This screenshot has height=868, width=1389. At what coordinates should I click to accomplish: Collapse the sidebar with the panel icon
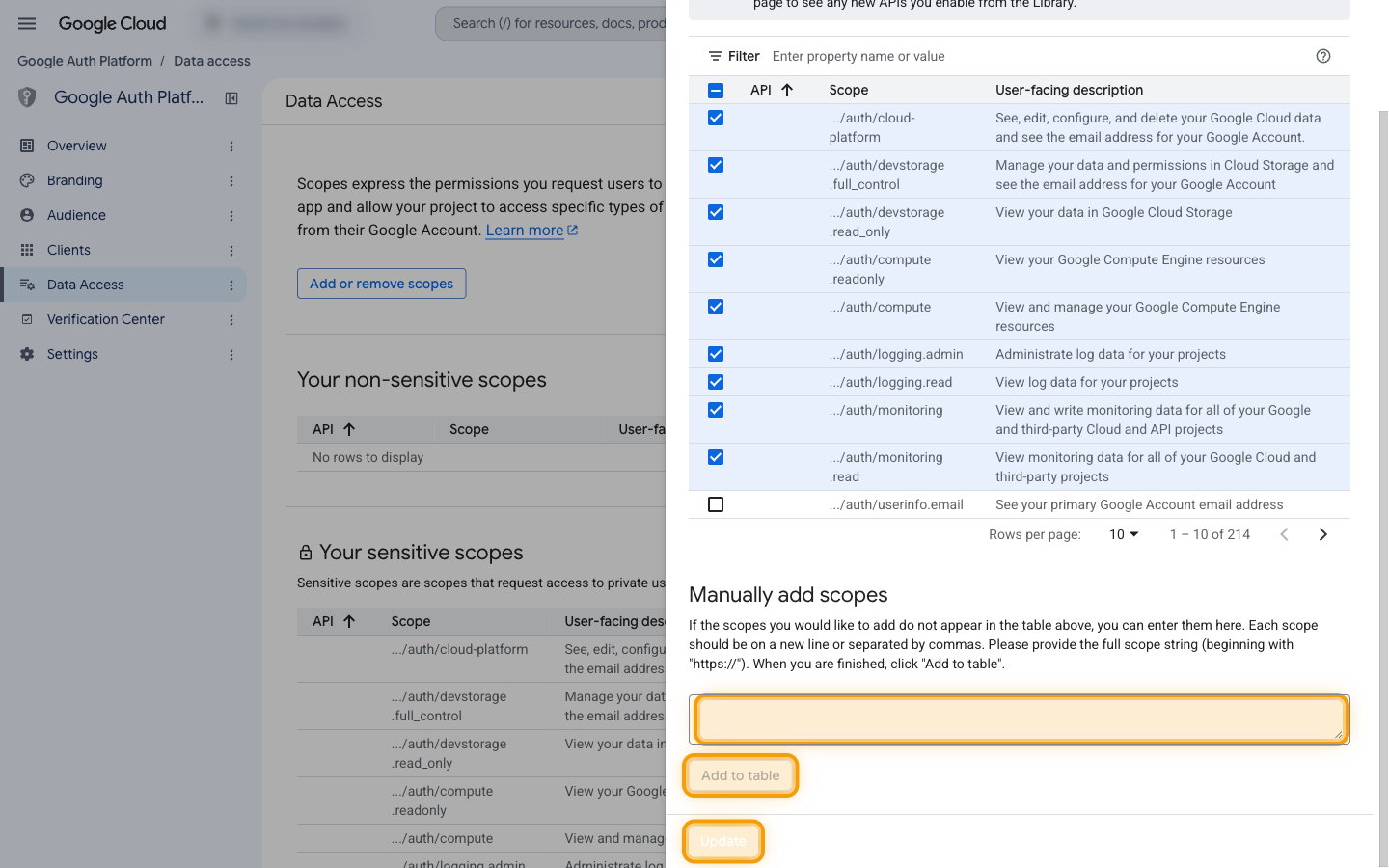click(x=231, y=97)
